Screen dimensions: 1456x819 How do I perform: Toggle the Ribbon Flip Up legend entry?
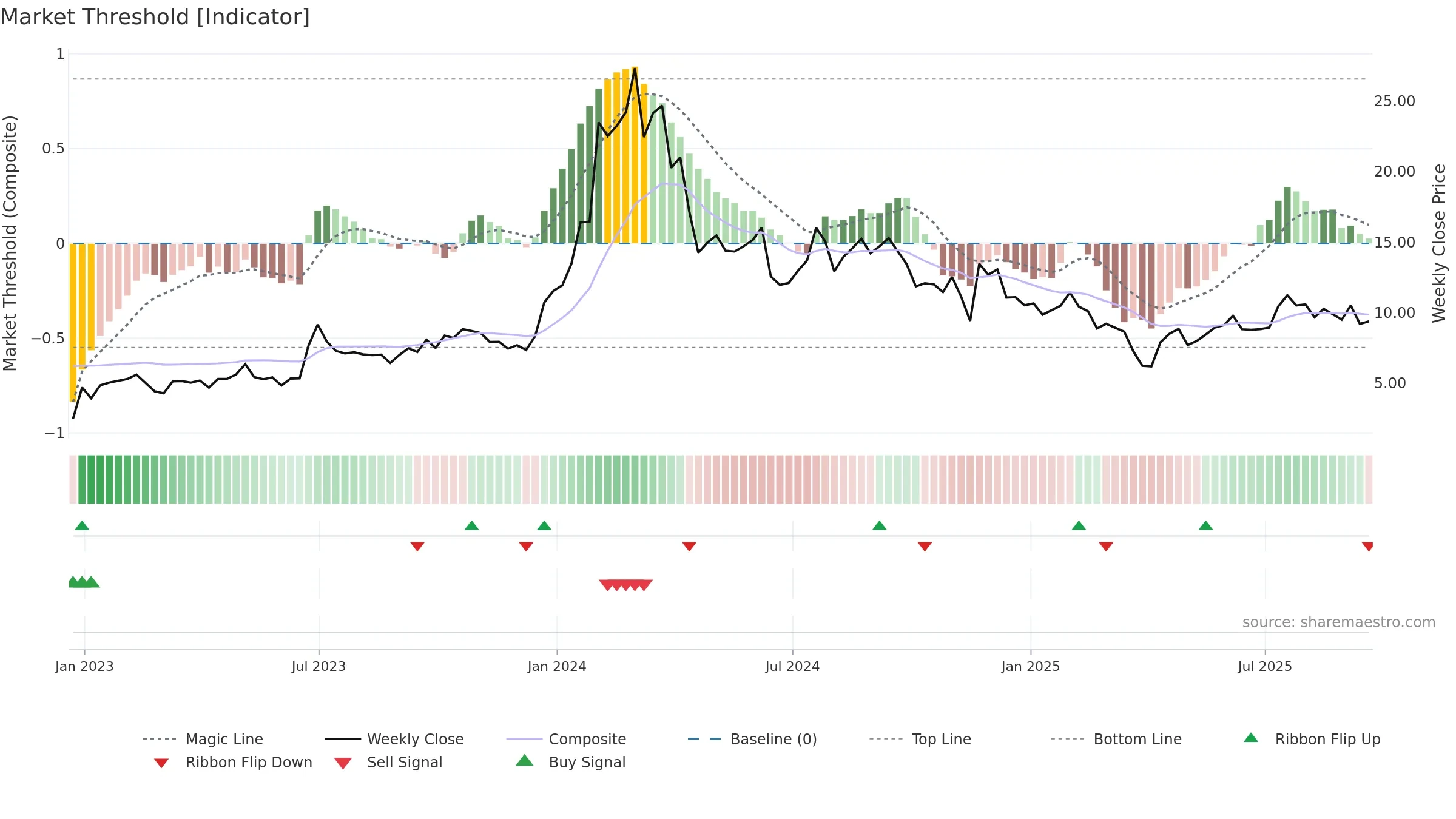(1312, 739)
